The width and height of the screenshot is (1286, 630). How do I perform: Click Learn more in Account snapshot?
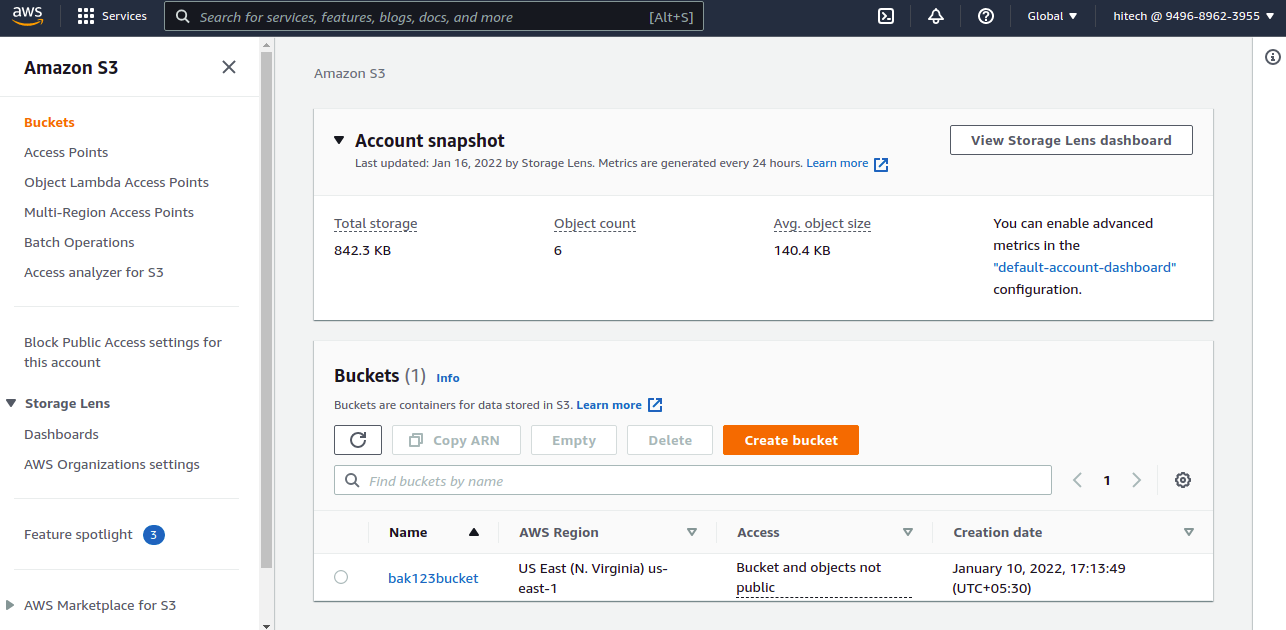point(837,163)
